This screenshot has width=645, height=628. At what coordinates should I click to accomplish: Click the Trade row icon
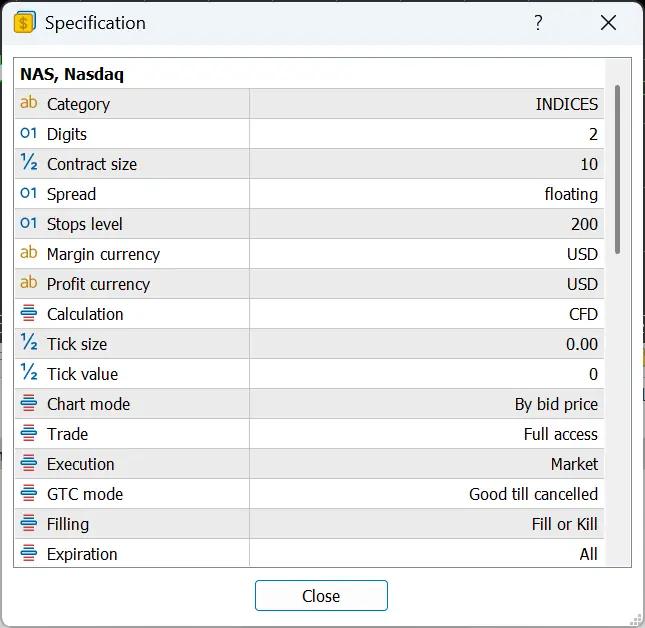pos(29,433)
